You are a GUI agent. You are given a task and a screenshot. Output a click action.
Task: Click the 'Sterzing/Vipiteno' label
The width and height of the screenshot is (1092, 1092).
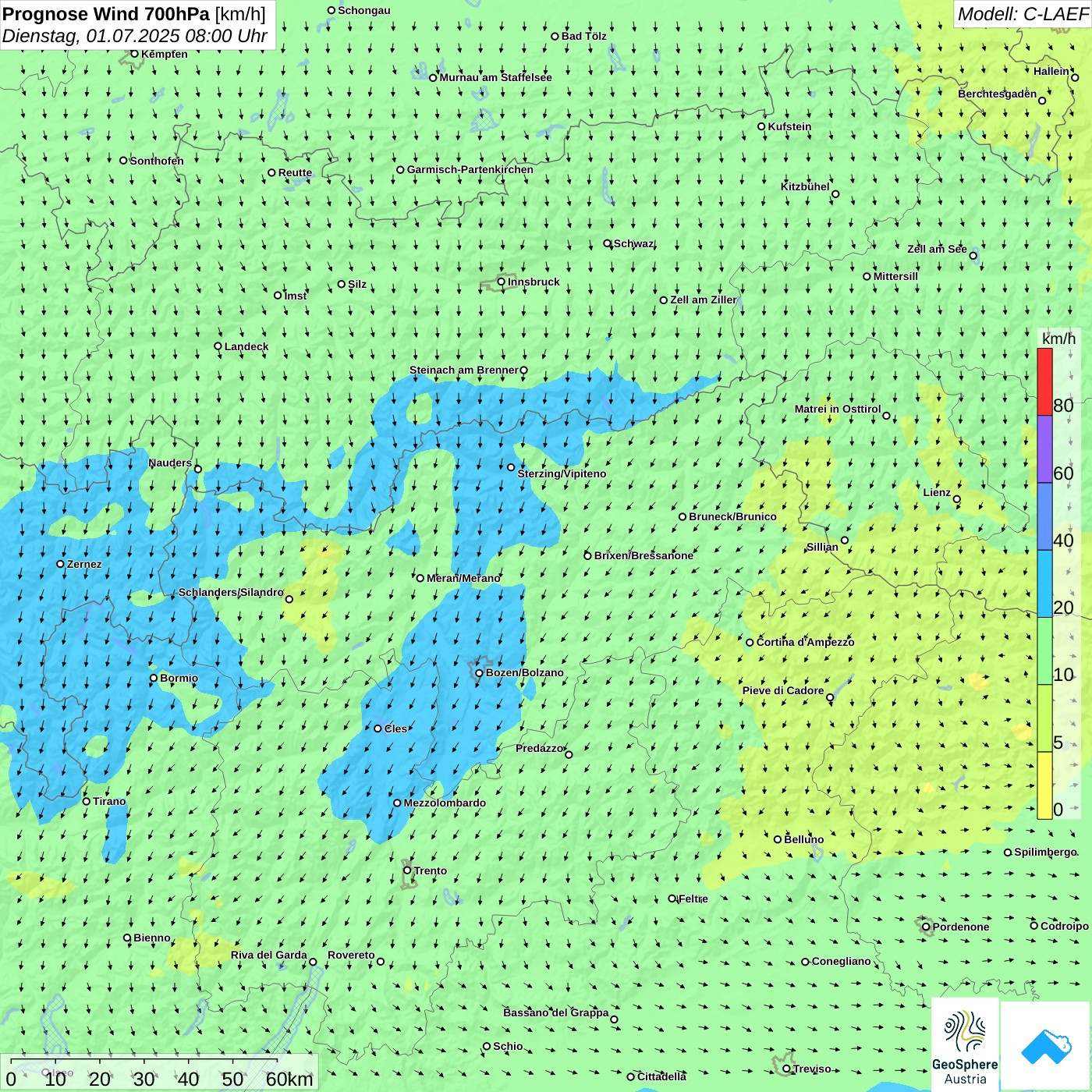[562, 473]
